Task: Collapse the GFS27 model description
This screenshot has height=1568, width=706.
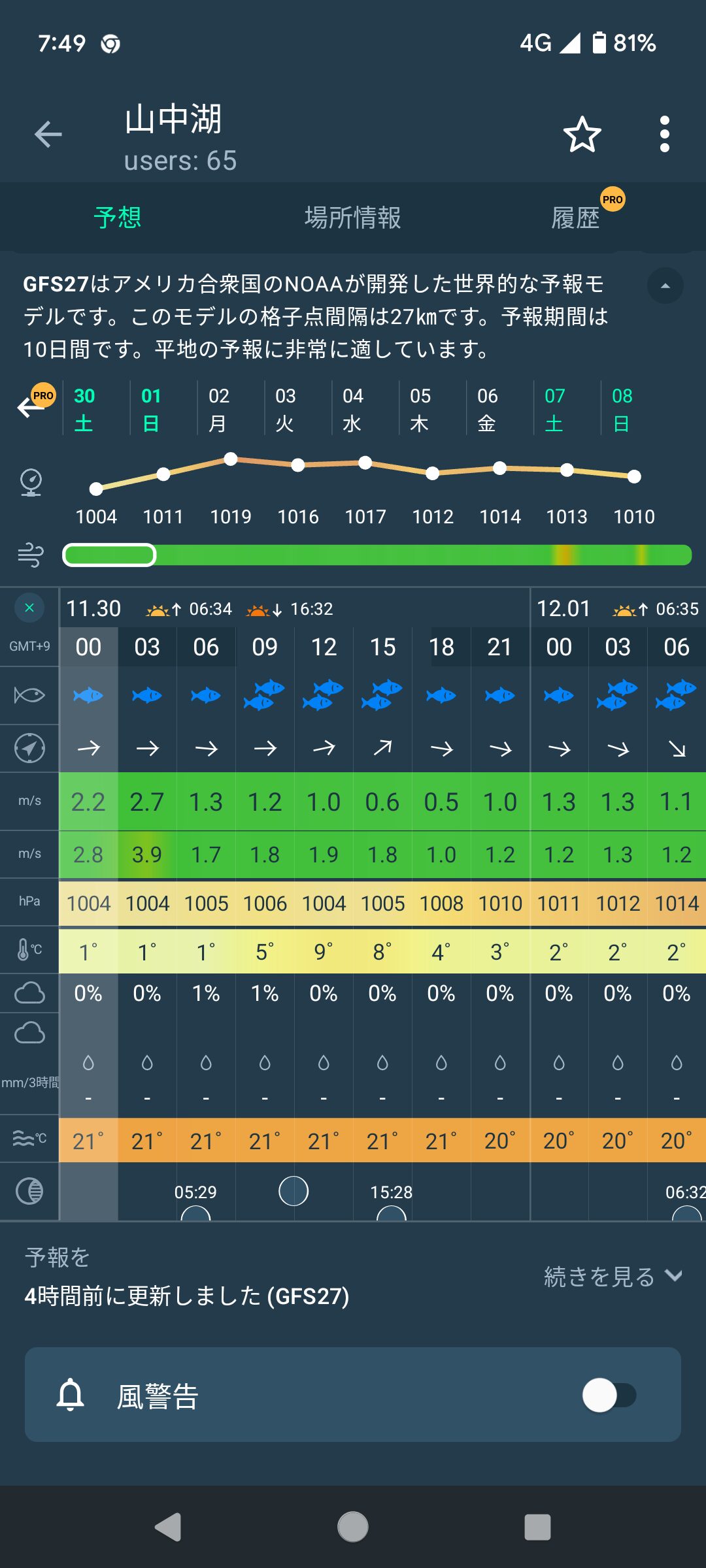Action: pyautogui.click(x=665, y=286)
